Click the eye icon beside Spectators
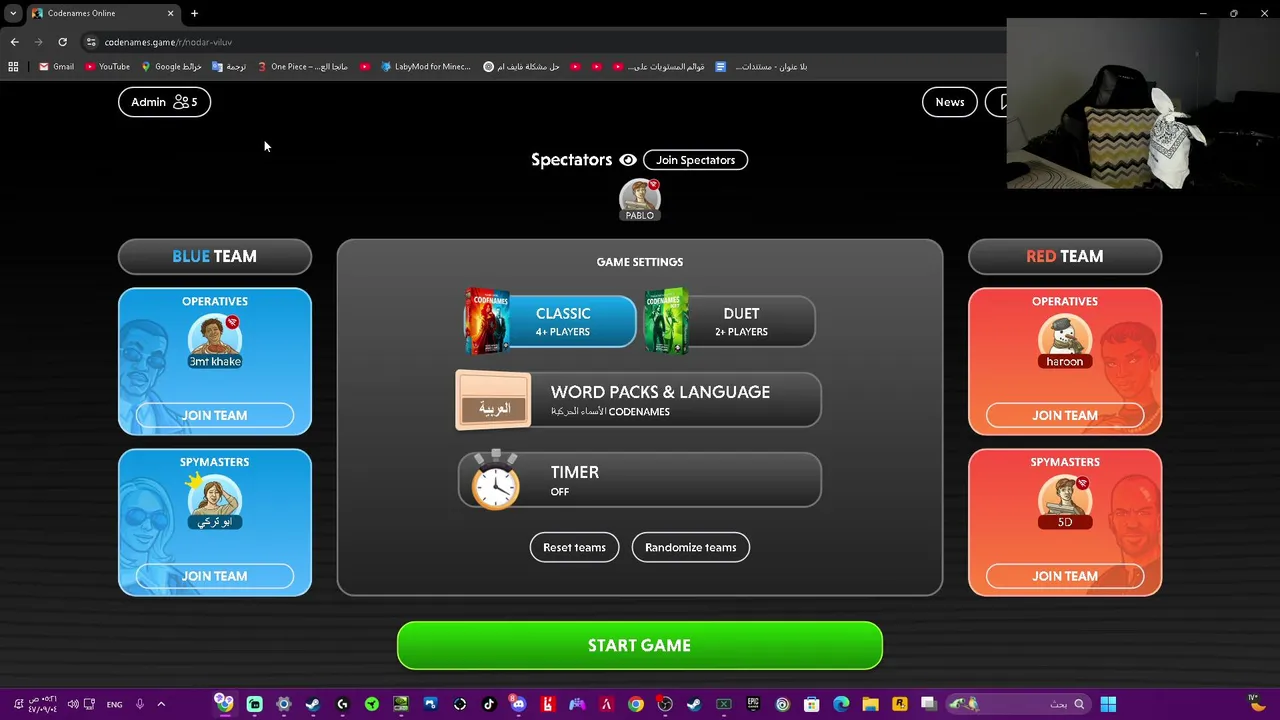1280x720 pixels. pyautogui.click(x=628, y=160)
